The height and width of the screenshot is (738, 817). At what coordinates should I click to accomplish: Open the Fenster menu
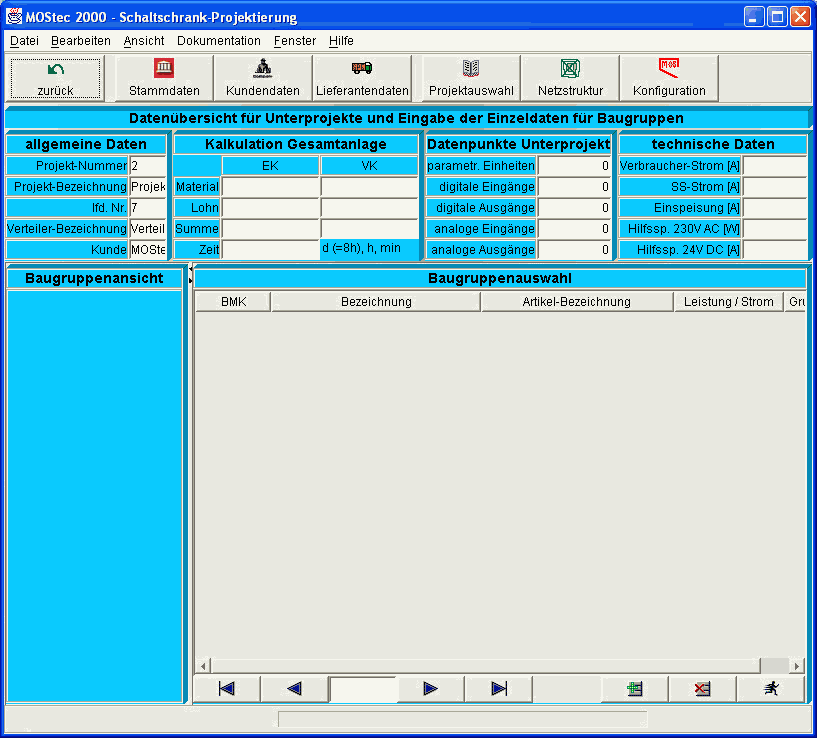click(x=294, y=41)
